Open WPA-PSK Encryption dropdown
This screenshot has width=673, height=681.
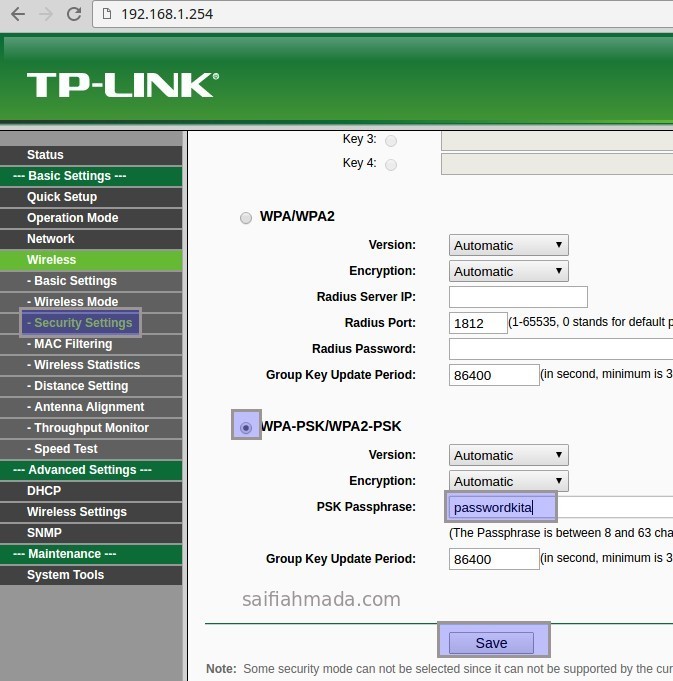point(508,481)
